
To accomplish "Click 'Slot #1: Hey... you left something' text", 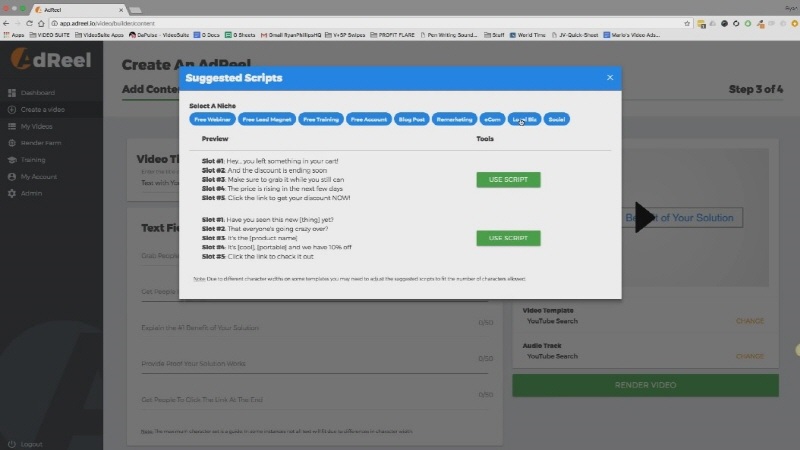I will 270,161.
